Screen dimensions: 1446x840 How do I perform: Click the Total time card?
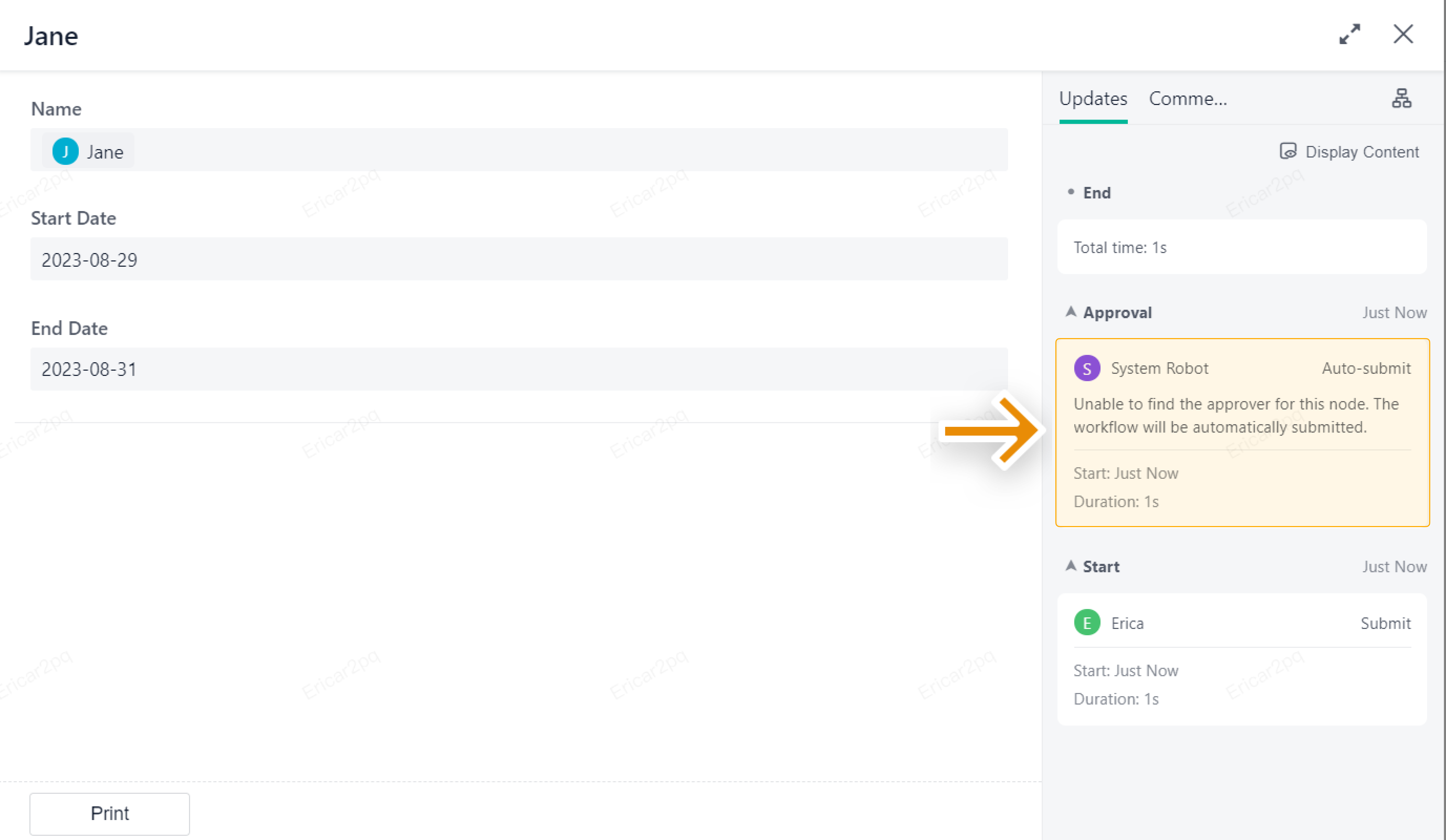click(x=1241, y=247)
